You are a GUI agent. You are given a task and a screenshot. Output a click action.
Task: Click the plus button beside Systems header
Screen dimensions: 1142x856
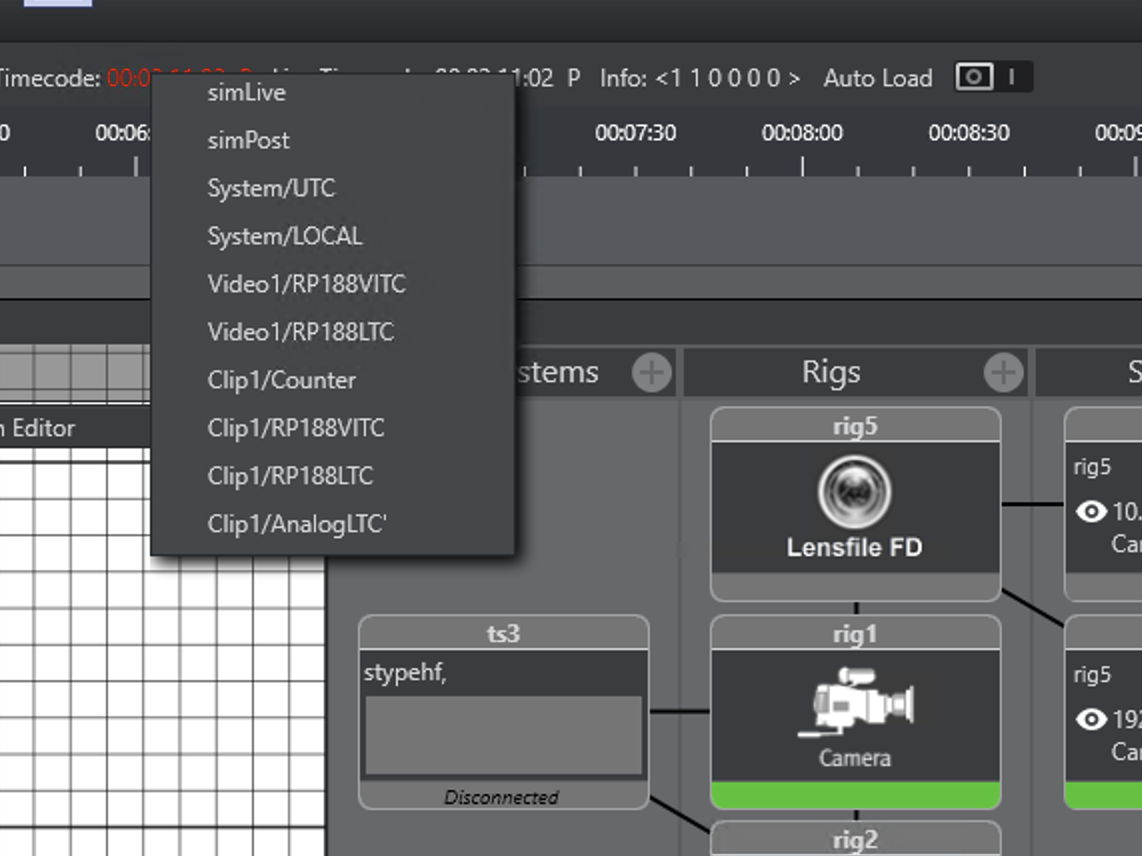(x=652, y=373)
